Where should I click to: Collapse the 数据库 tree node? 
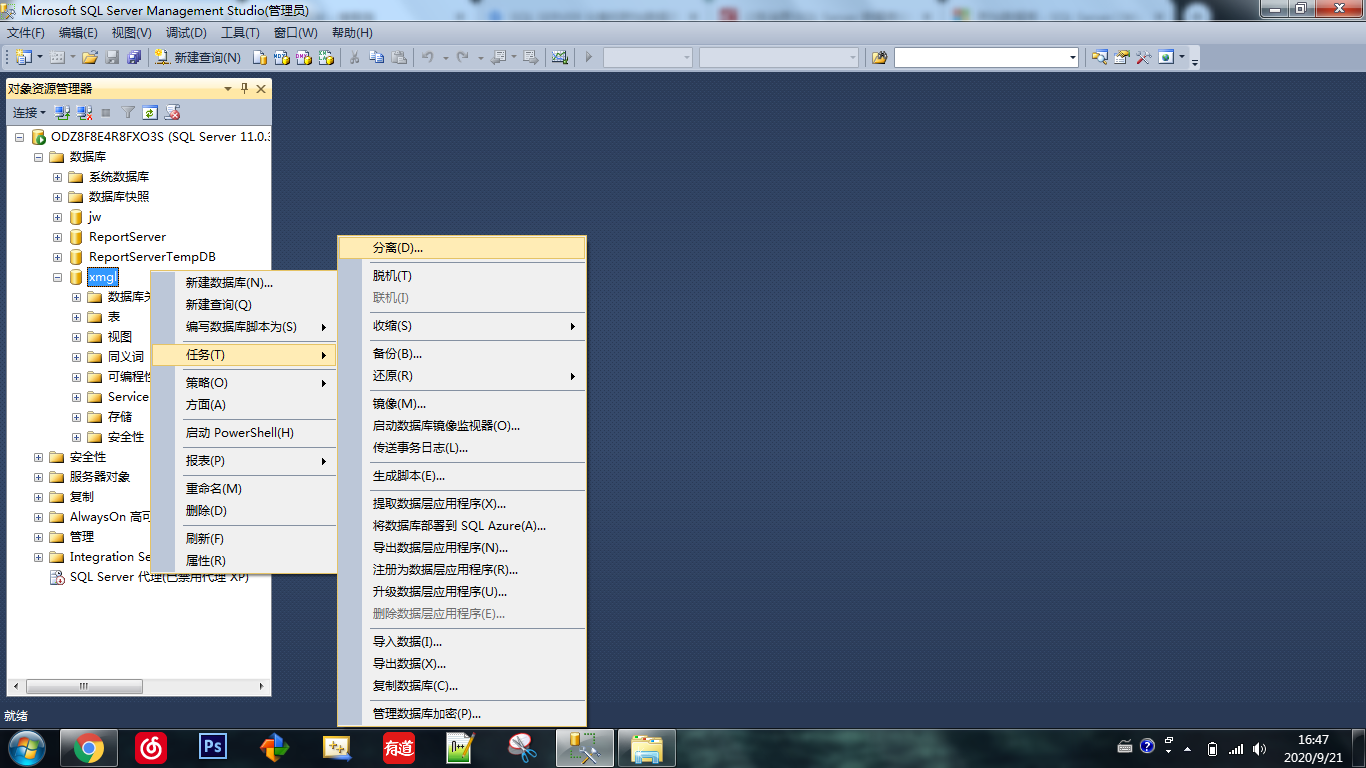tap(39, 157)
